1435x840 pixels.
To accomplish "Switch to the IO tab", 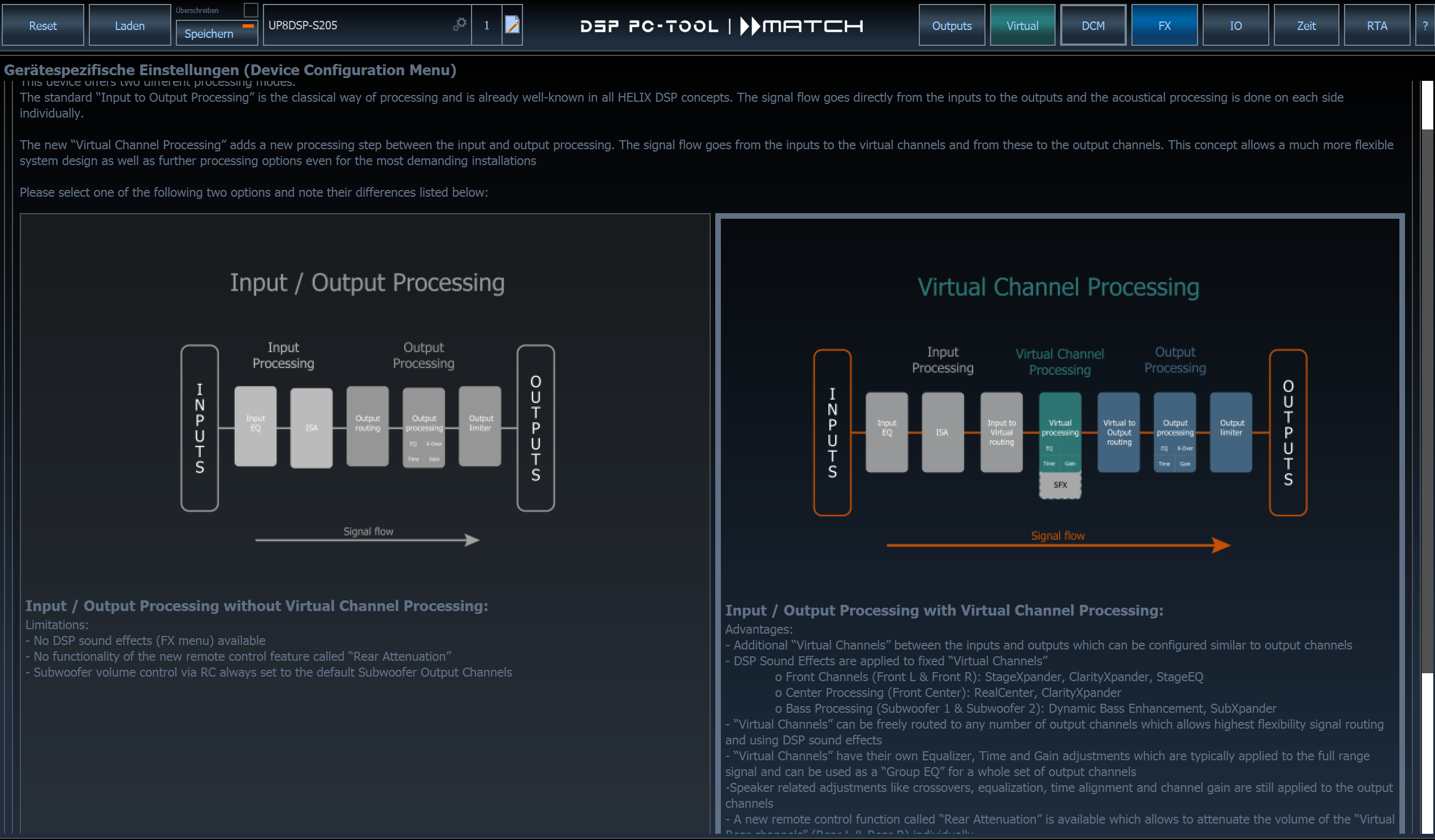I will (x=1235, y=25).
